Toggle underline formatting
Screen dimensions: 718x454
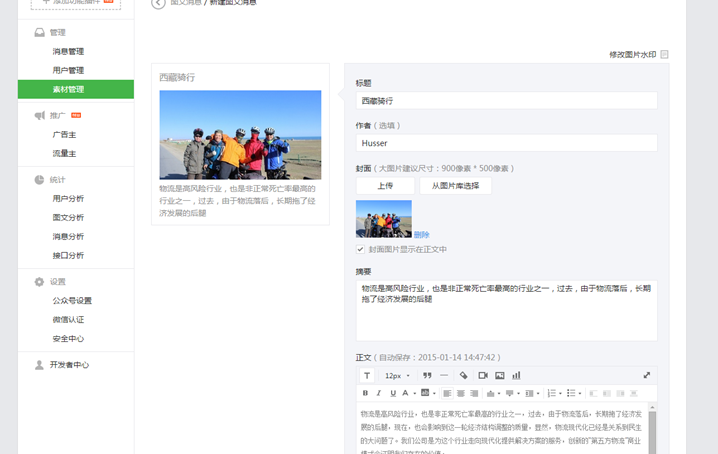point(392,393)
